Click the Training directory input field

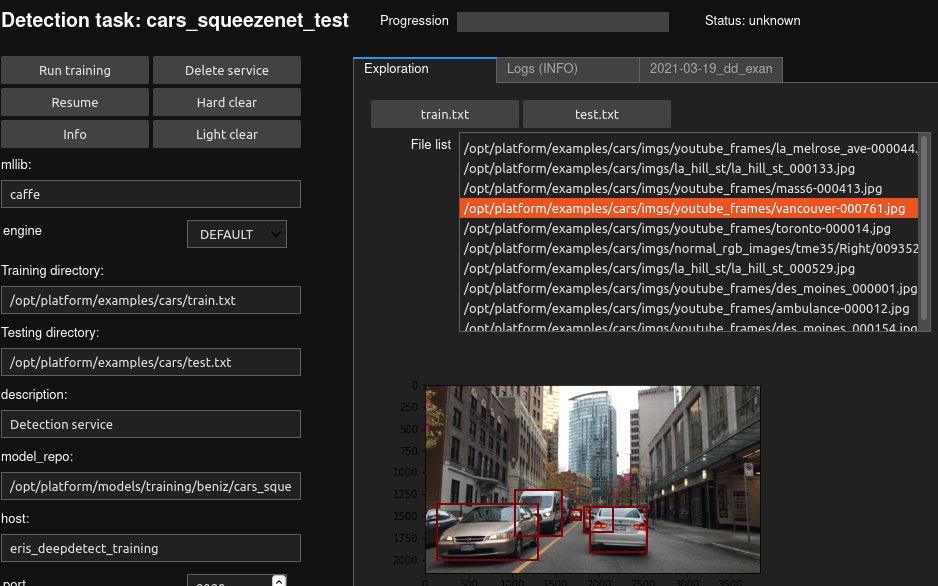click(x=151, y=300)
